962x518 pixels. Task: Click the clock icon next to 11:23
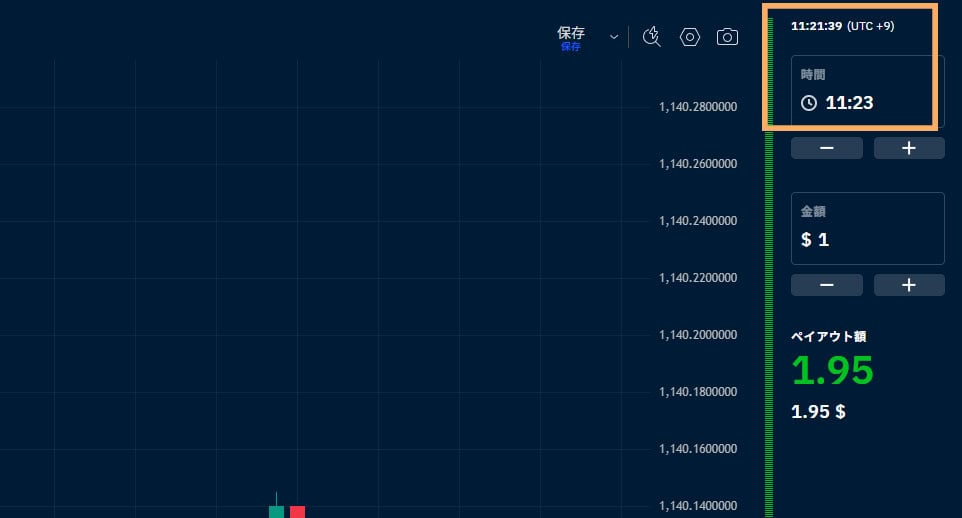pyautogui.click(x=809, y=103)
